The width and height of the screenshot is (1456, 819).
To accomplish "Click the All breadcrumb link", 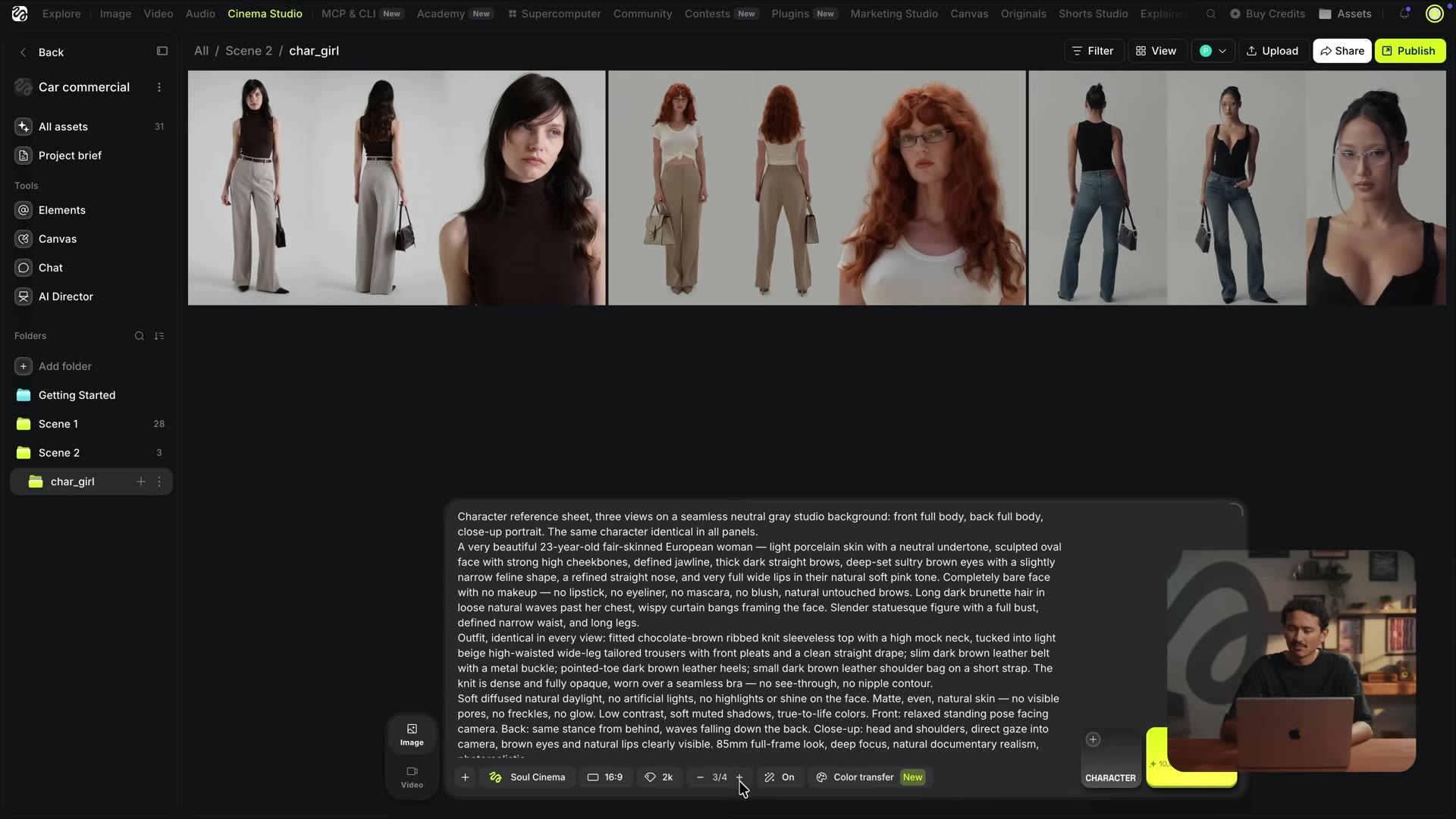I will [x=201, y=51].
